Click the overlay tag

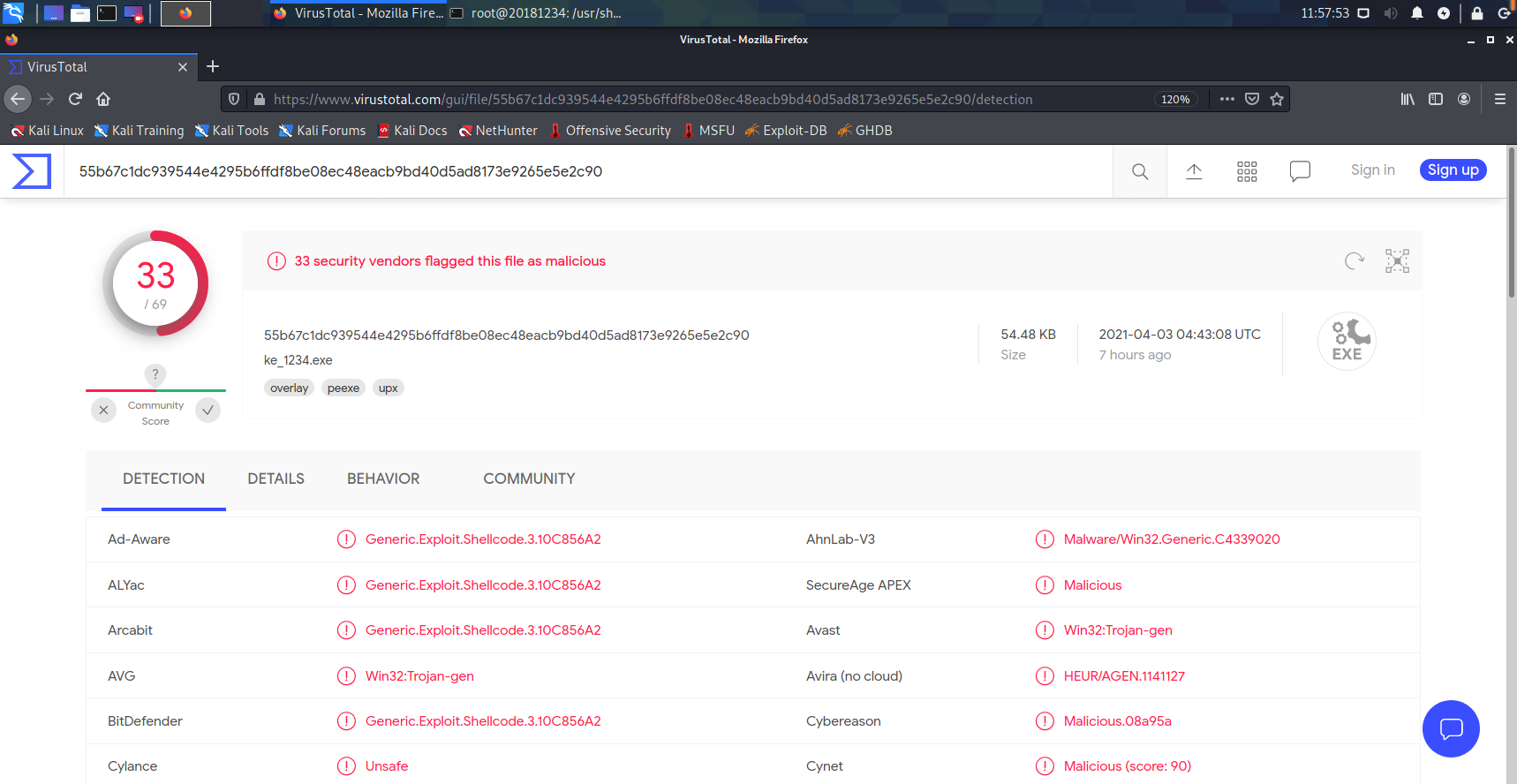pyautogui.click(x=290, y=388)
